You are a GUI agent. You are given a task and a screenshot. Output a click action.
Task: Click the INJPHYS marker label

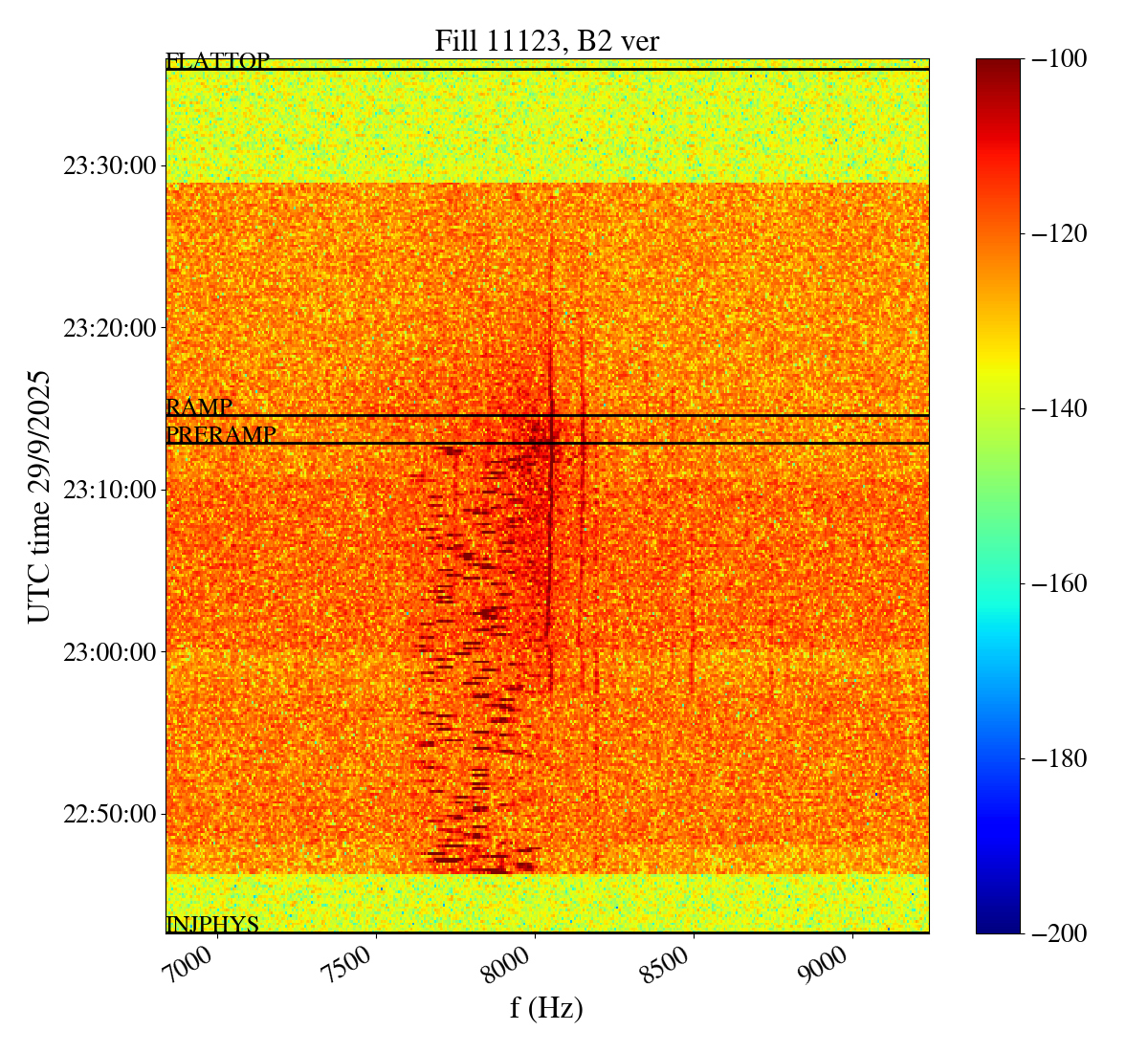click(x=212, y=924)
